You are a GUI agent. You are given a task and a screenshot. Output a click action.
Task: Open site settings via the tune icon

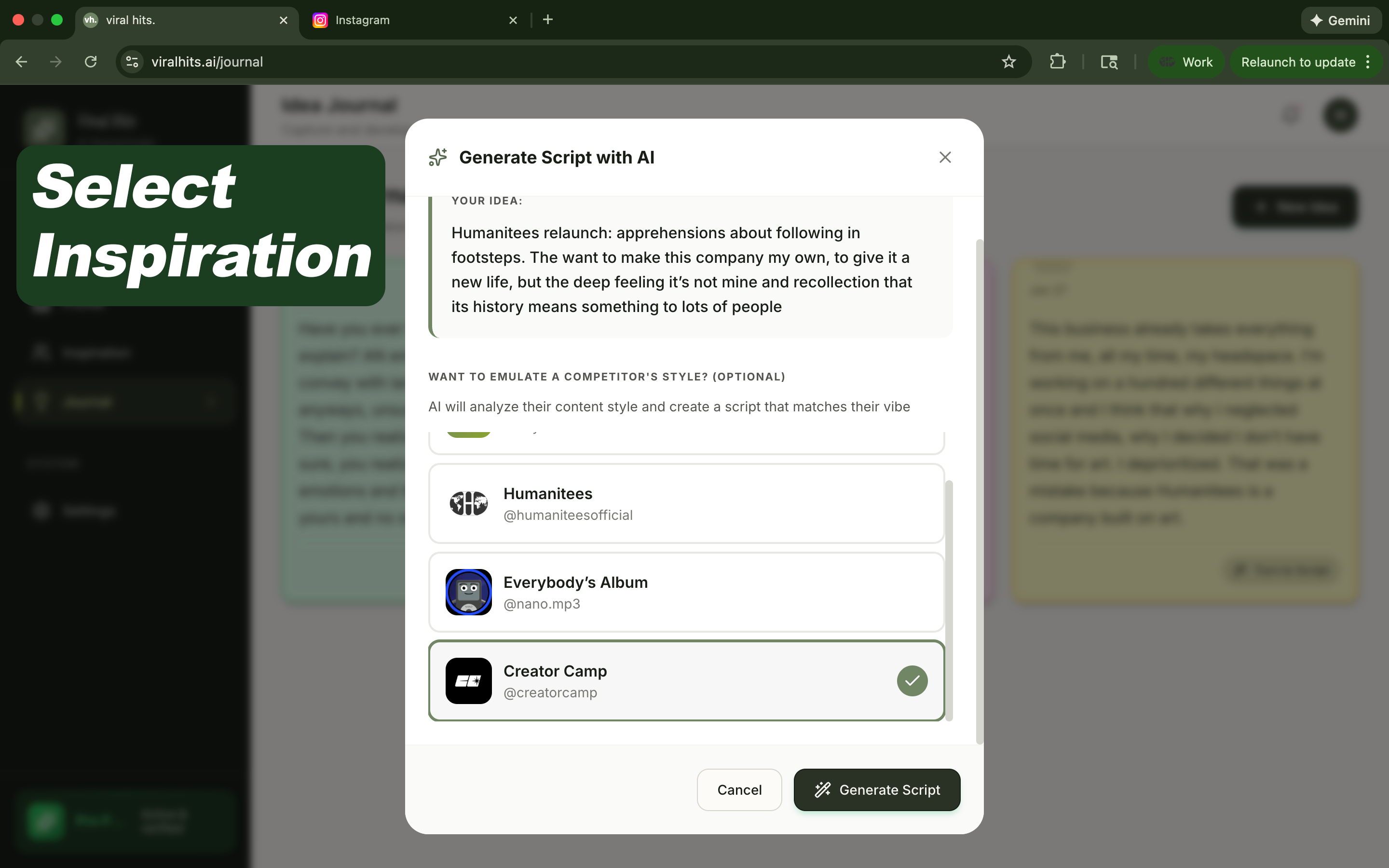(132, 61)
